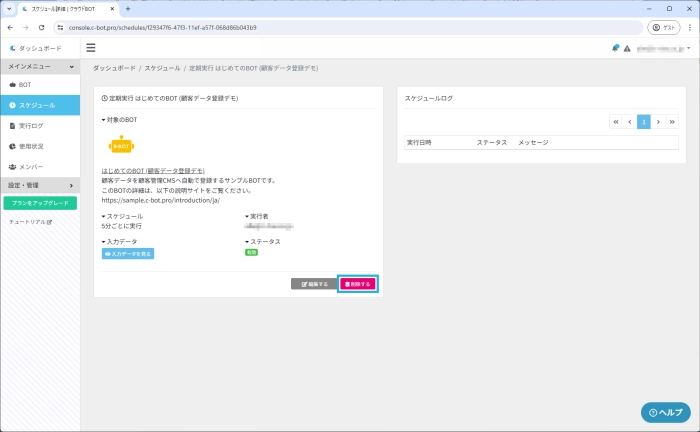Click the warning triangle icon
Viewport: 700px width, 432px height.
[627, 48]
